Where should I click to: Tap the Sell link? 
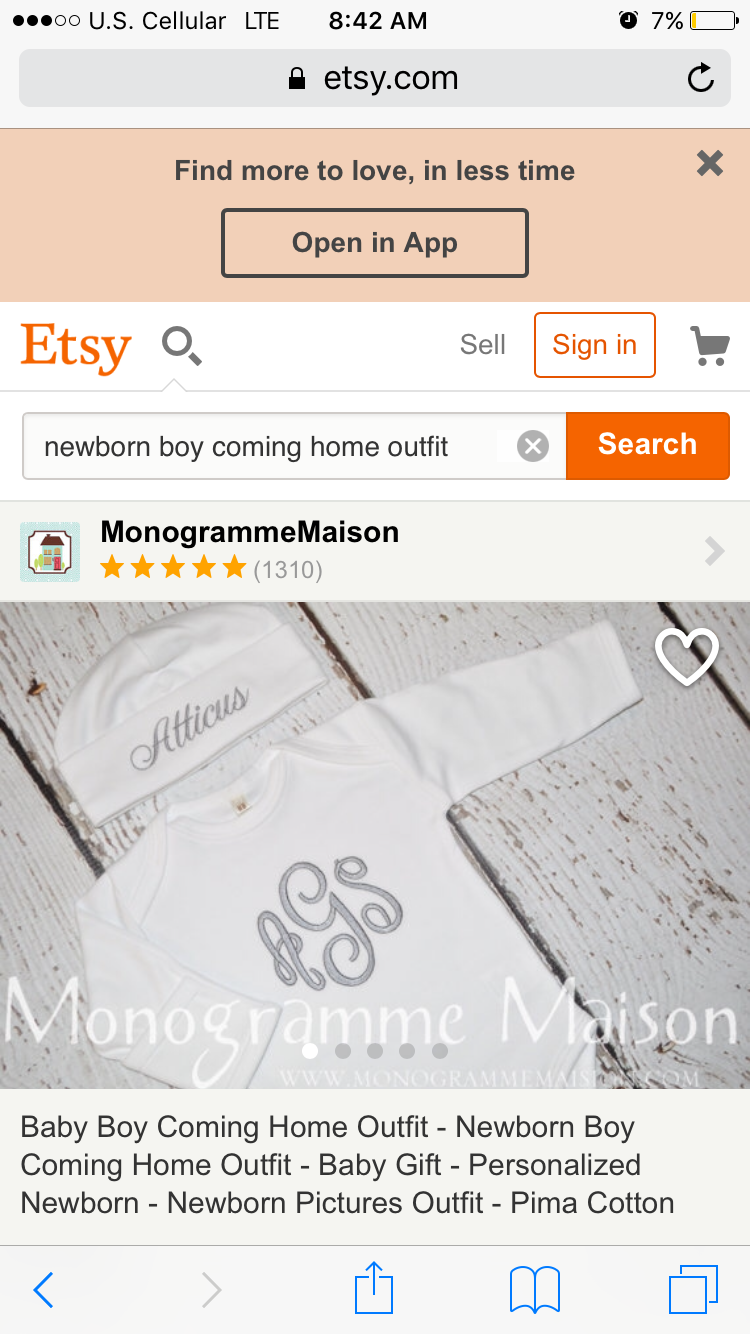[x=483, y=345]
